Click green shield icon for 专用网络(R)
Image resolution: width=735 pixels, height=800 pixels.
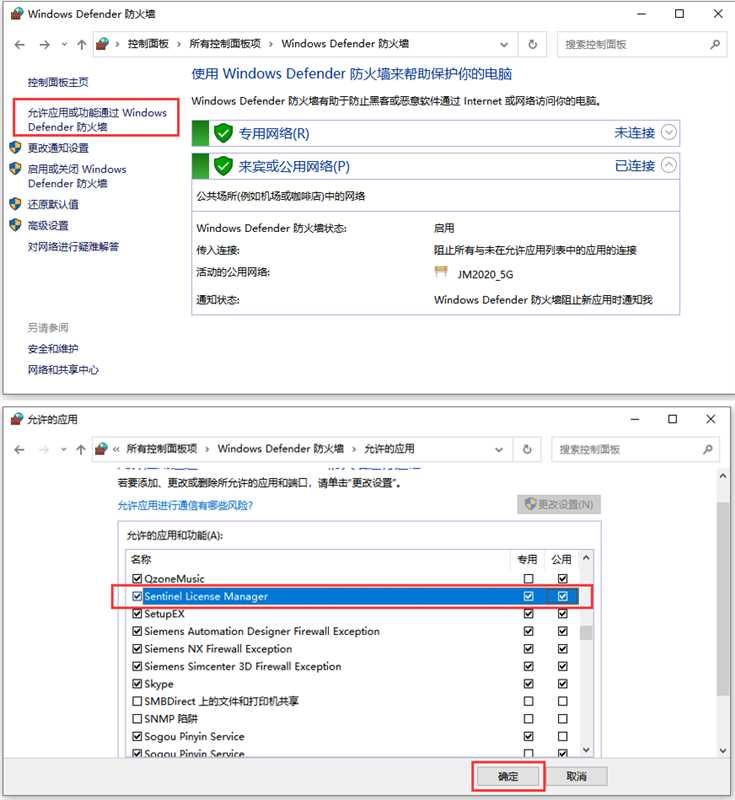coord(223,133)
